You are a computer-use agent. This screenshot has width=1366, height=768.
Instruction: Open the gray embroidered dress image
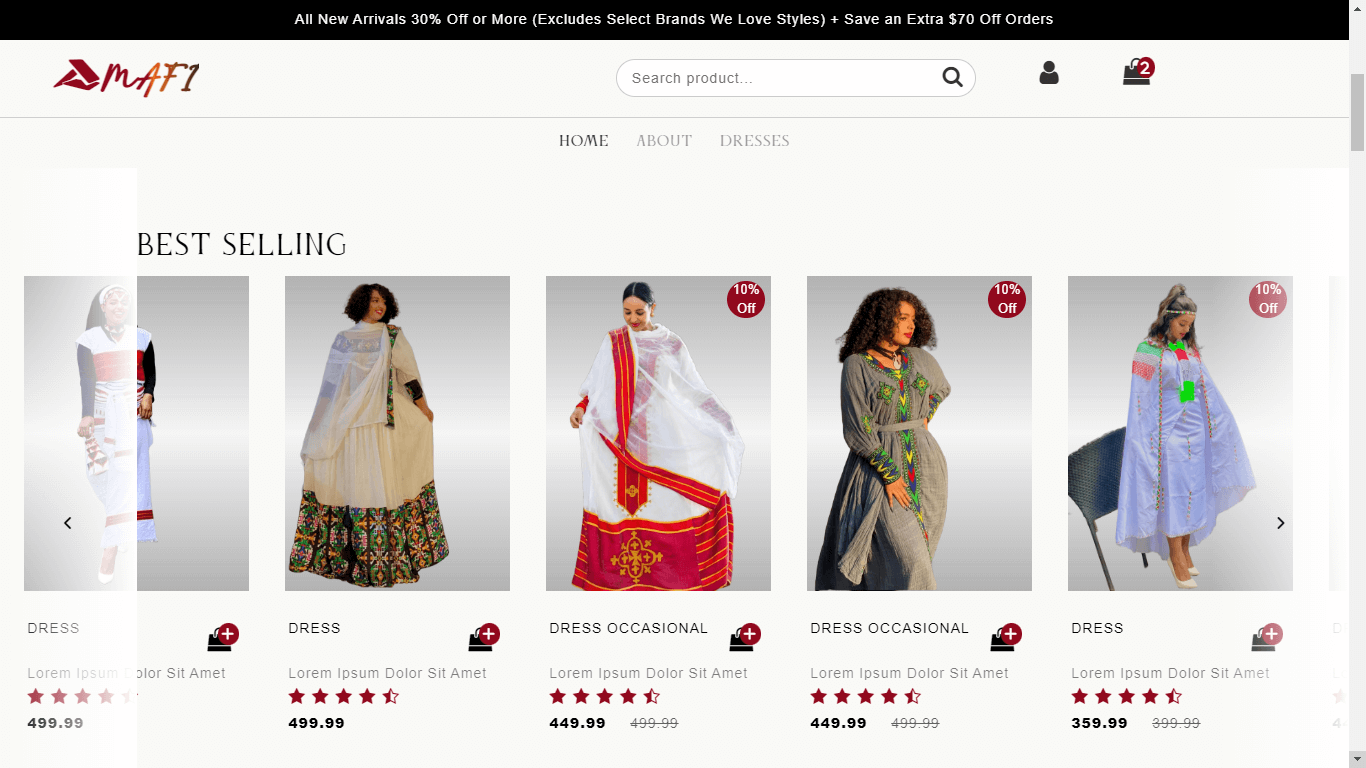coord(919,433)
